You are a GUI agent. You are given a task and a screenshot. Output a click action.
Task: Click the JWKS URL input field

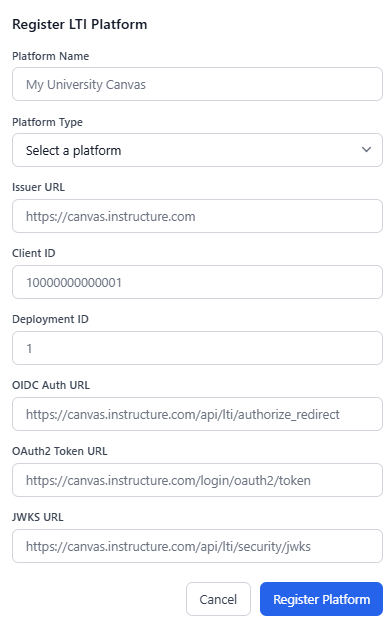click(197, 546)
